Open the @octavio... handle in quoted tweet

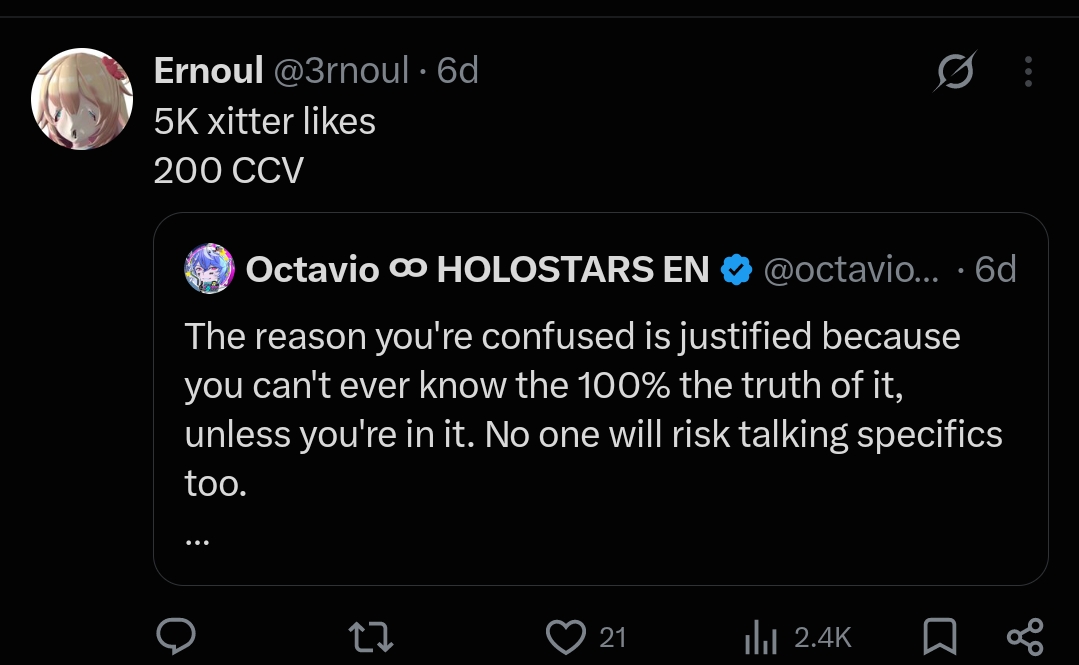click(851, 269)
